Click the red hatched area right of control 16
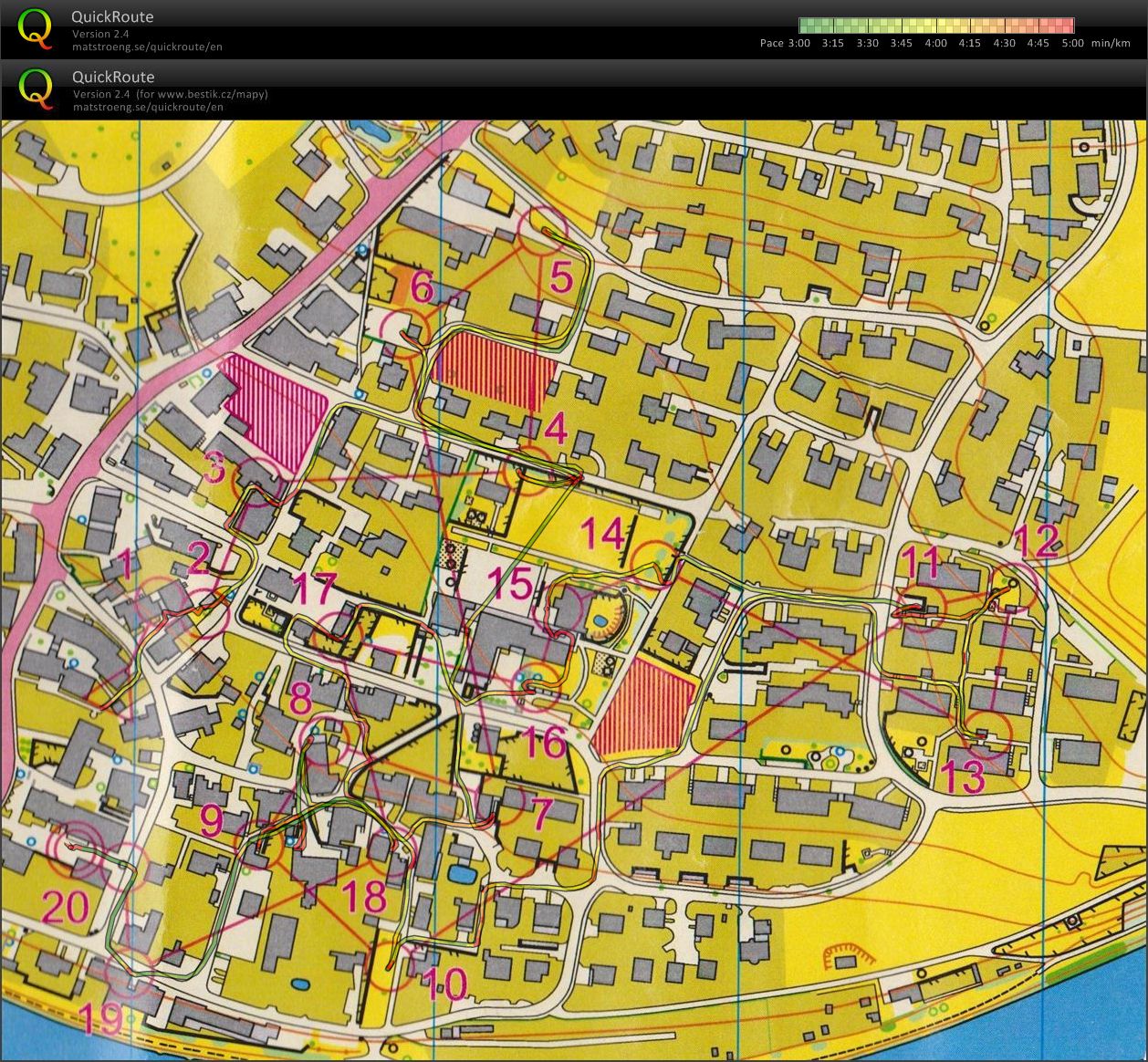 click(644, 710)
